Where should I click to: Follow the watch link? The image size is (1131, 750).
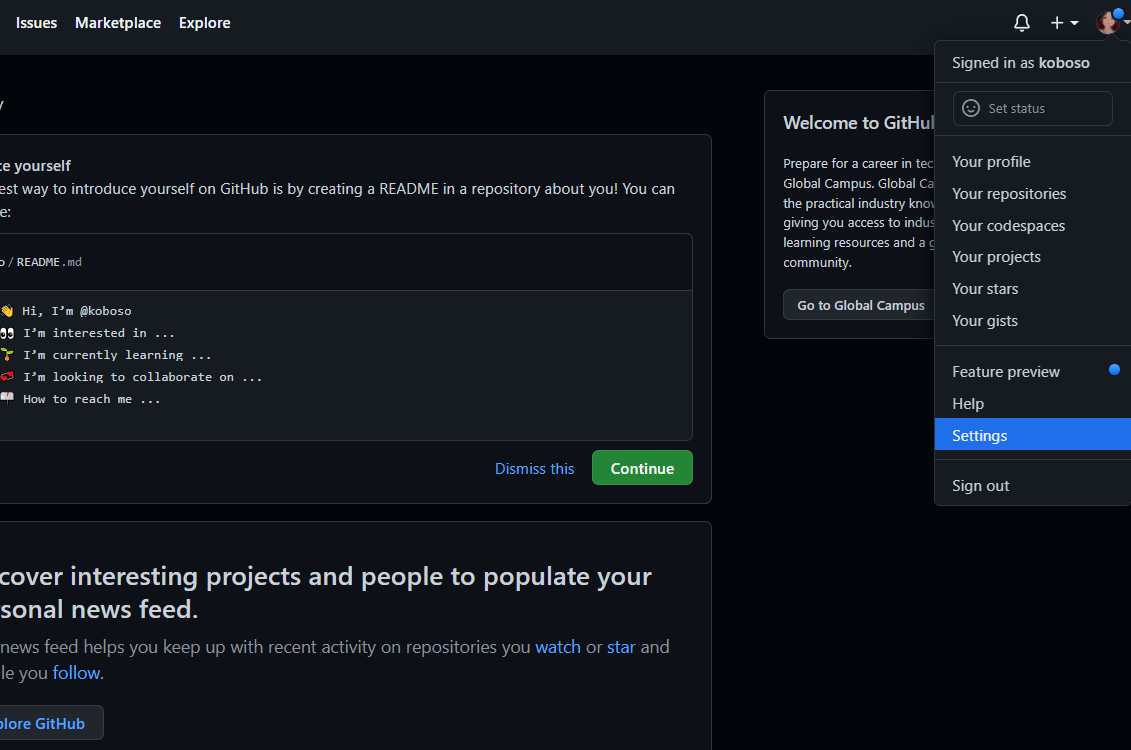[x=558, y=647]
